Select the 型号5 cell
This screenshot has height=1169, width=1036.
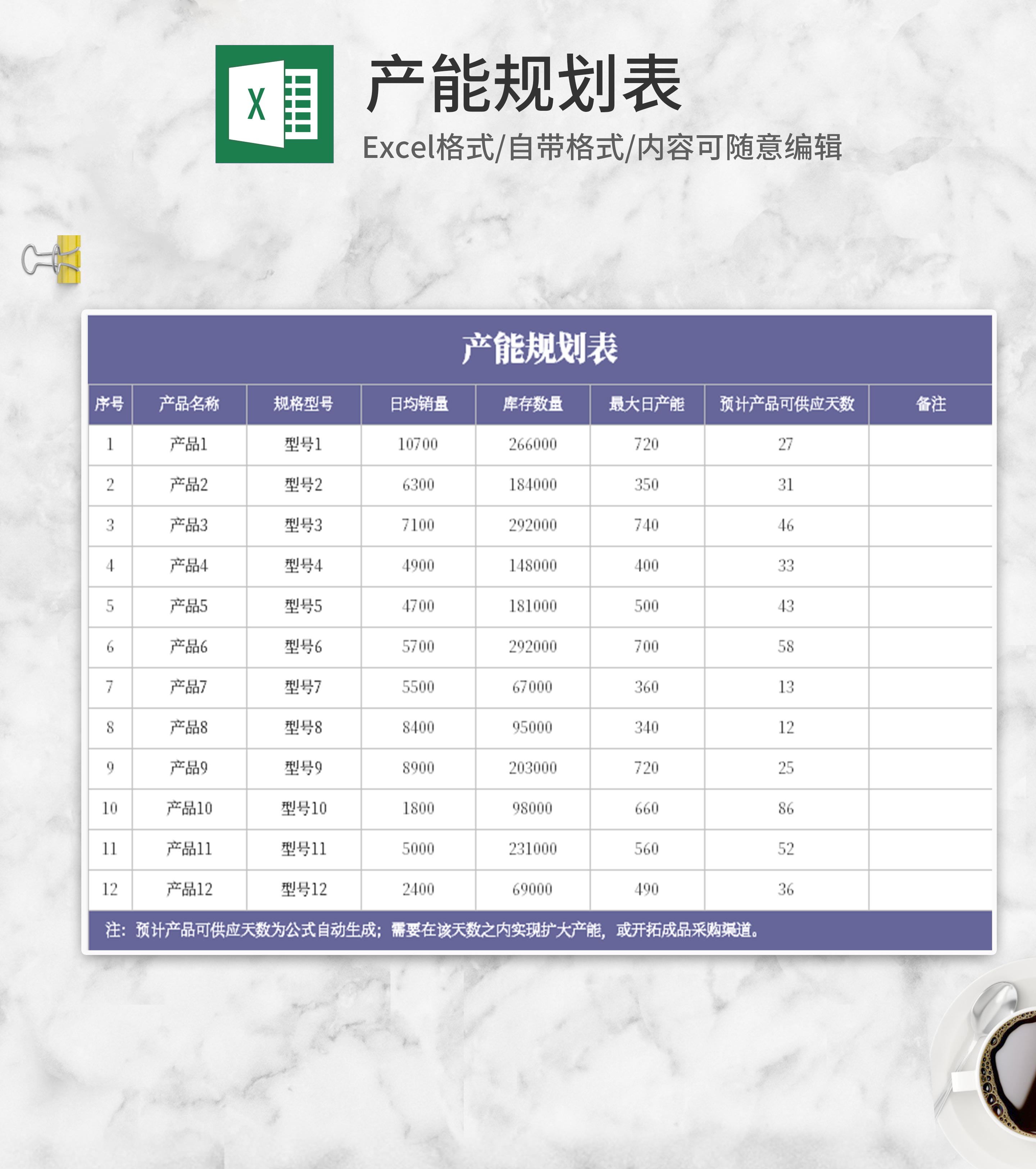[x=303, y=606]
